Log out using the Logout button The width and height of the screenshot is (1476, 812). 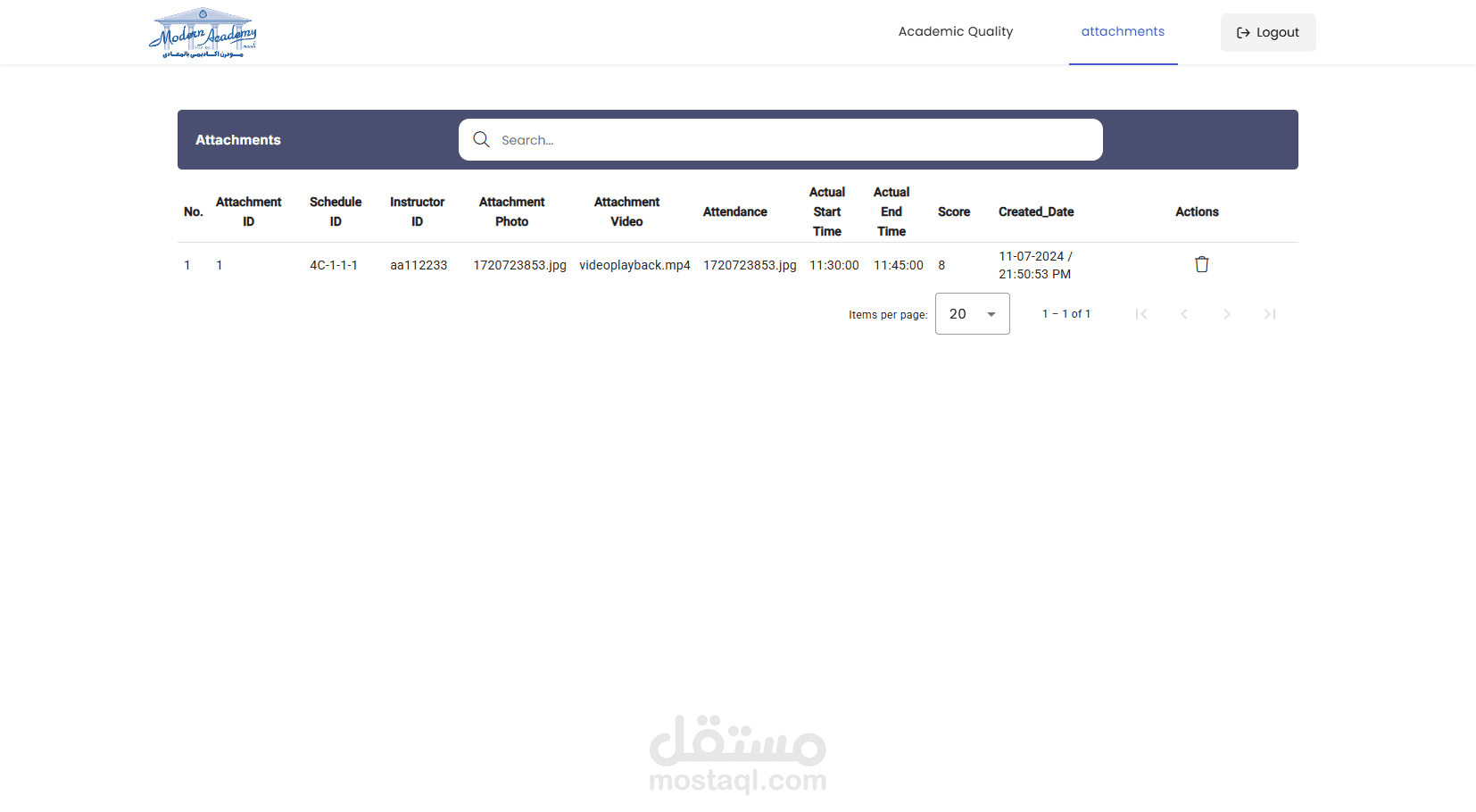point(1268,32)
